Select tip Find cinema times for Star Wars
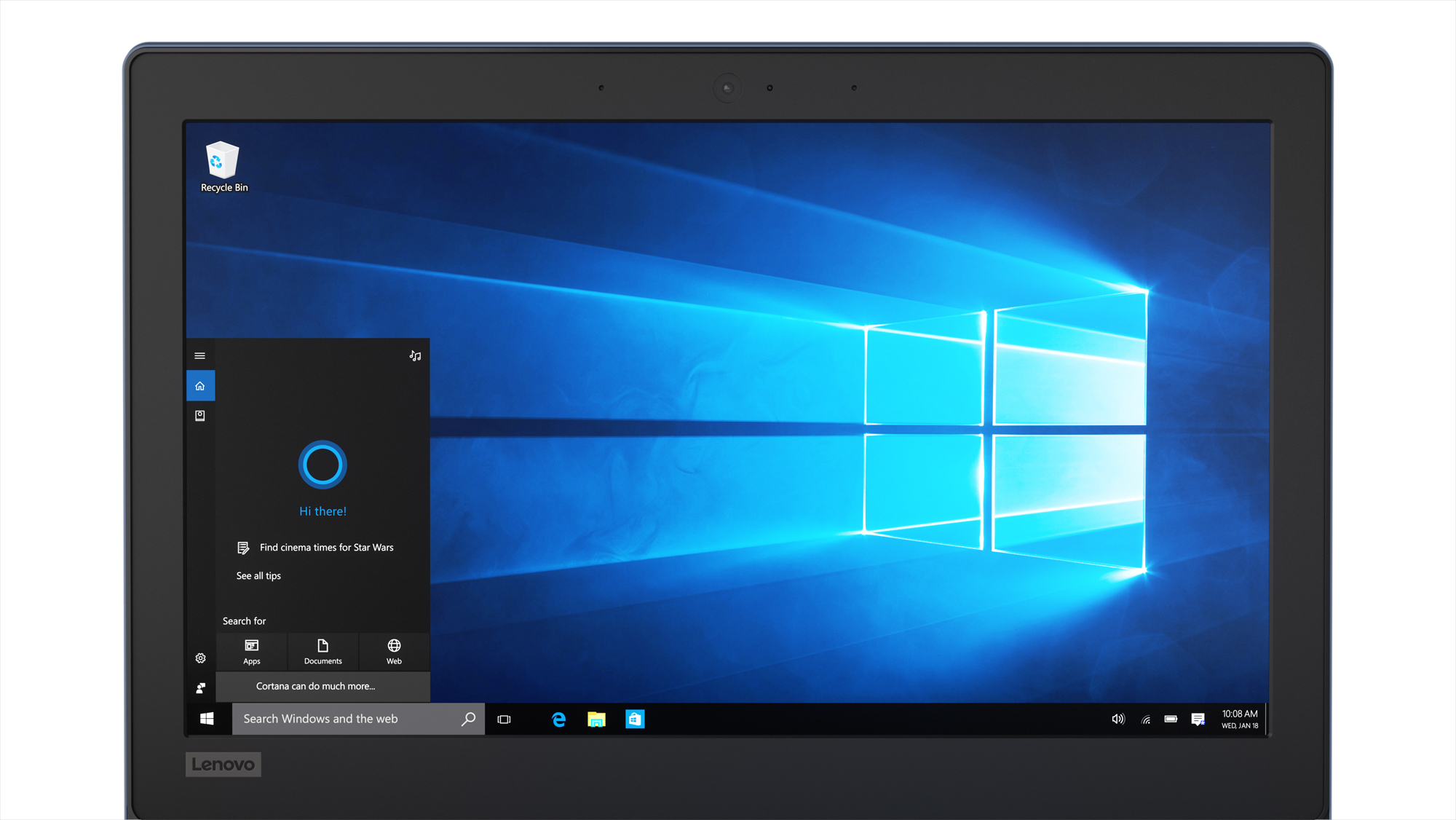This screenshot has width=1456, height=820. click(x=316, y=548)
